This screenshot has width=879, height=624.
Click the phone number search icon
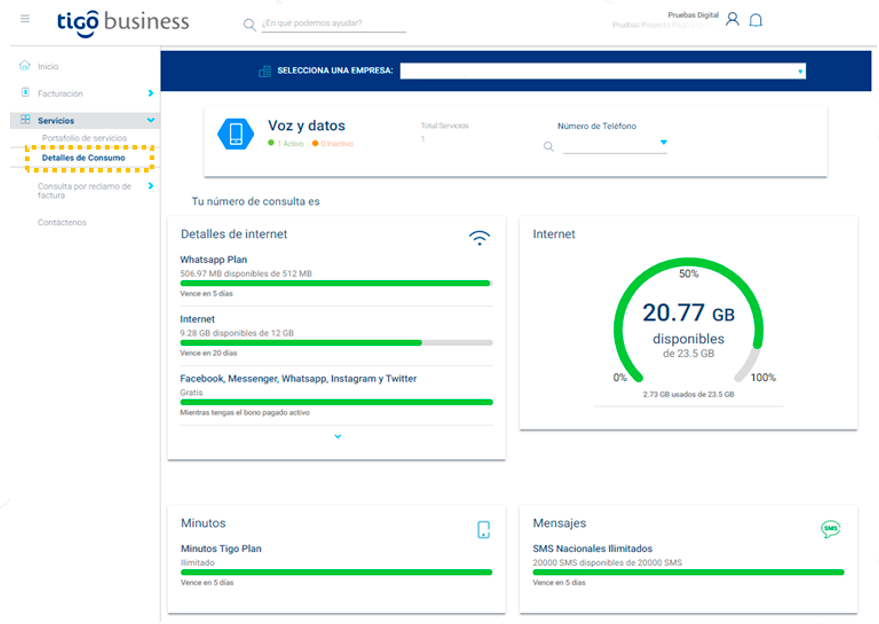click(x=548, y=146)
